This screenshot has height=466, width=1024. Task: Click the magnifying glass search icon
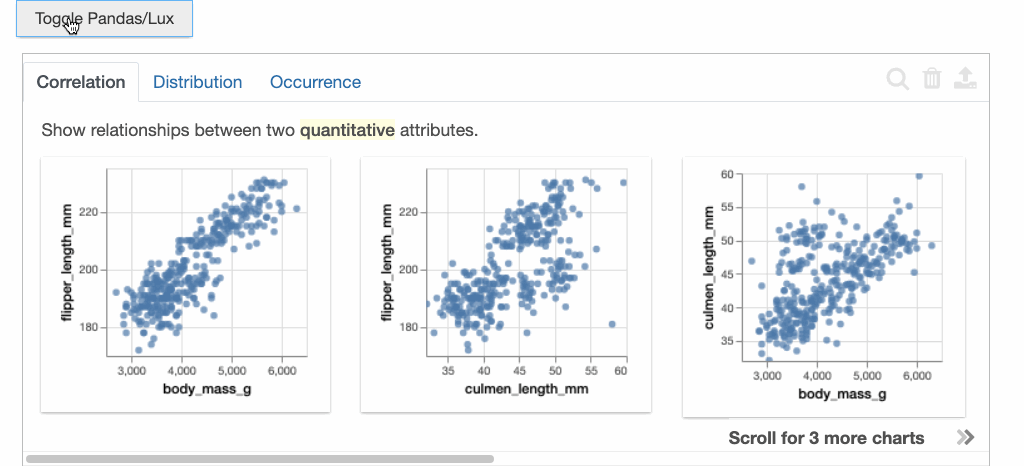tap(898, 80)
